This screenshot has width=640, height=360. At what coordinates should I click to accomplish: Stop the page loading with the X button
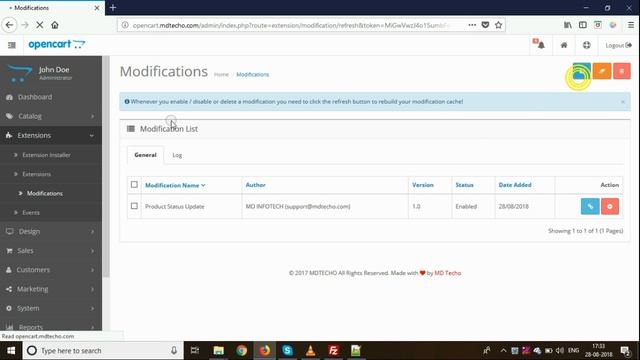[40, 25]
